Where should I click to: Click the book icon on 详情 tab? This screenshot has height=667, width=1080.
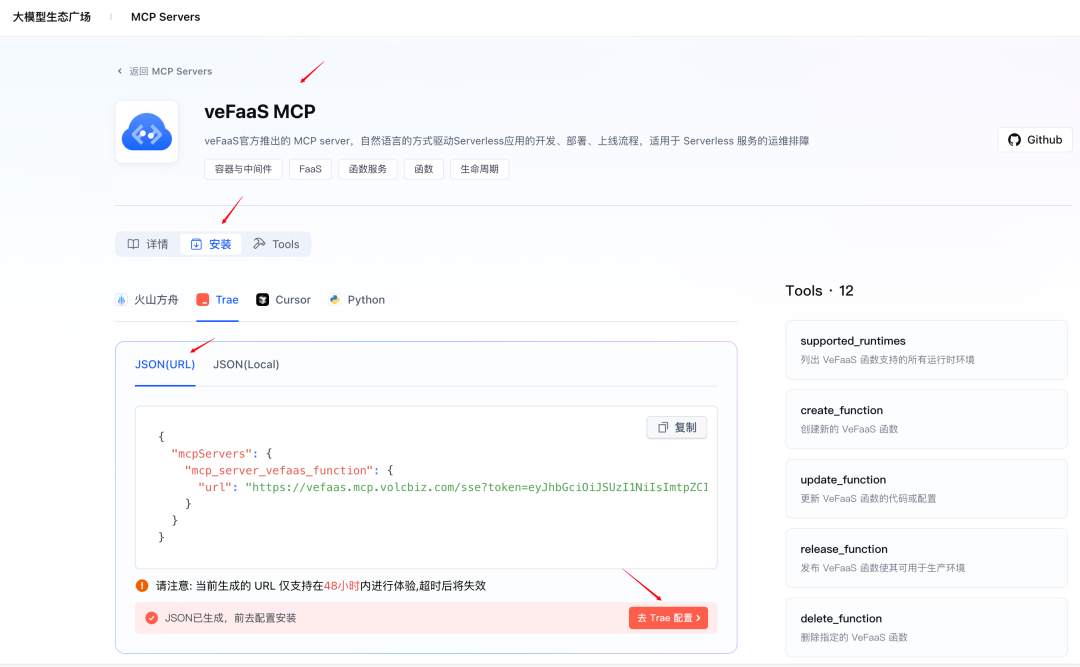click(x=134, y=244)
